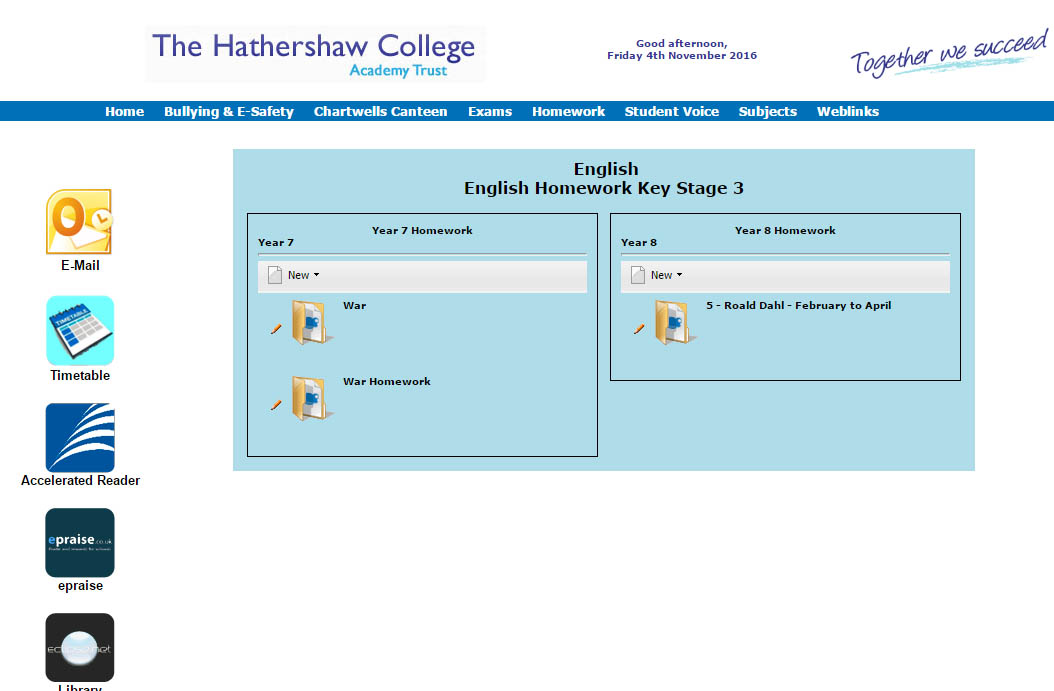Open the Timetable calendar icon
This screenshot has height=691, width=1054.
[80, 331]
